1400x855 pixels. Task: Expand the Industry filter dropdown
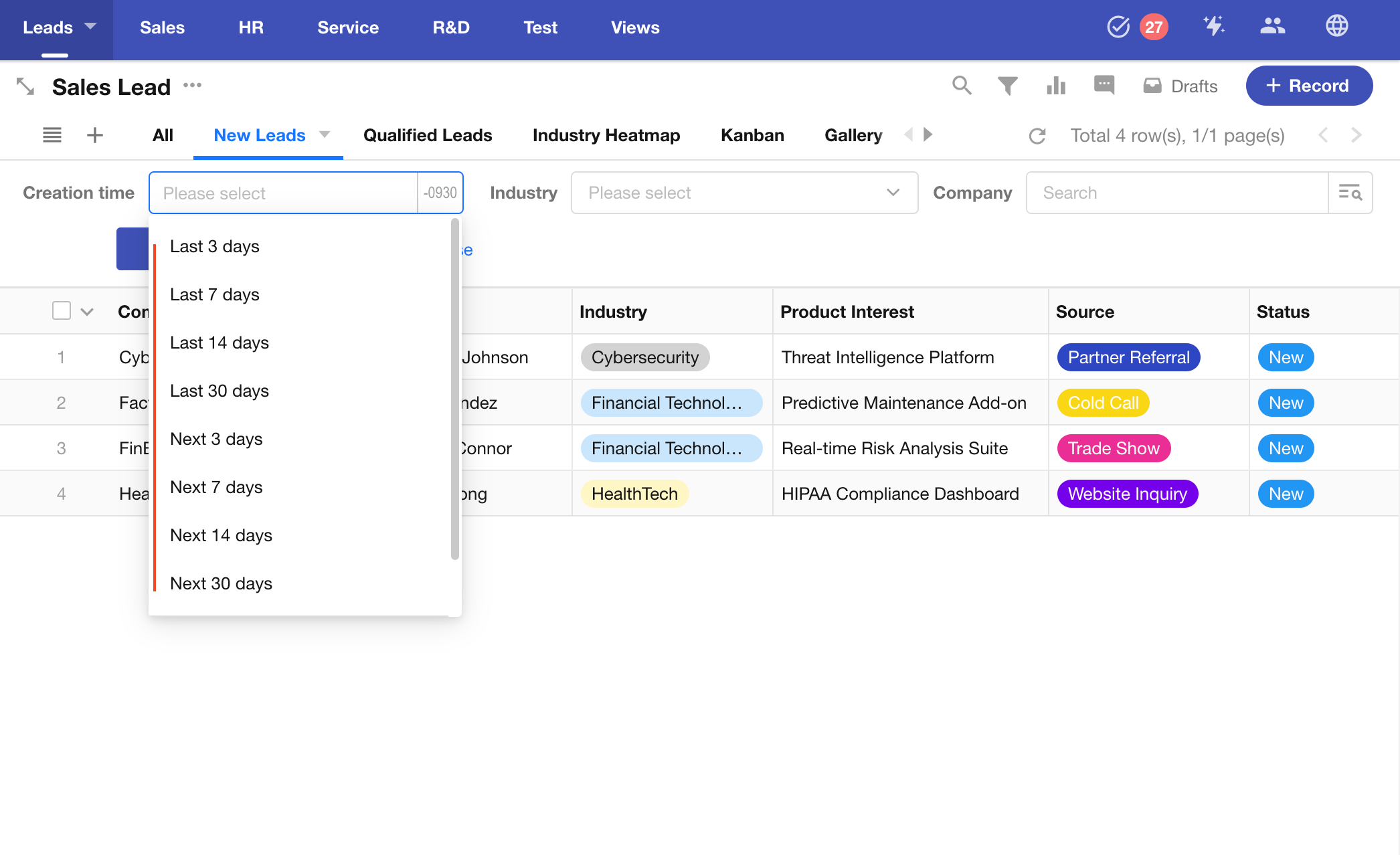point(744,193)
